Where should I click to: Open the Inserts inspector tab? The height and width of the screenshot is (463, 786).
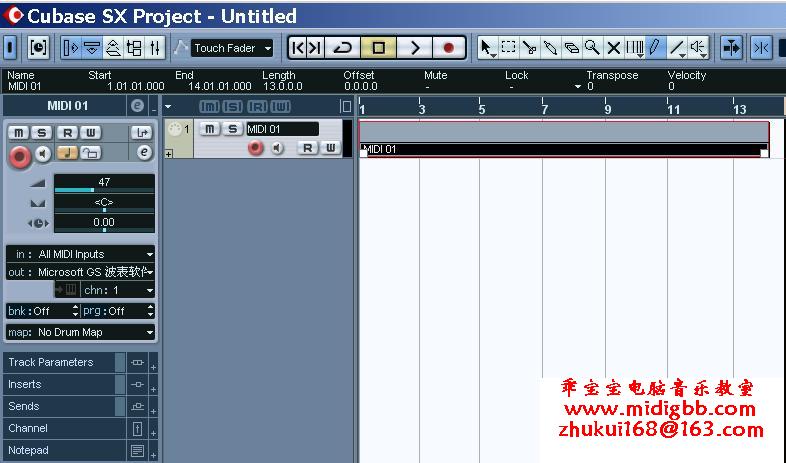coord(64,384)
